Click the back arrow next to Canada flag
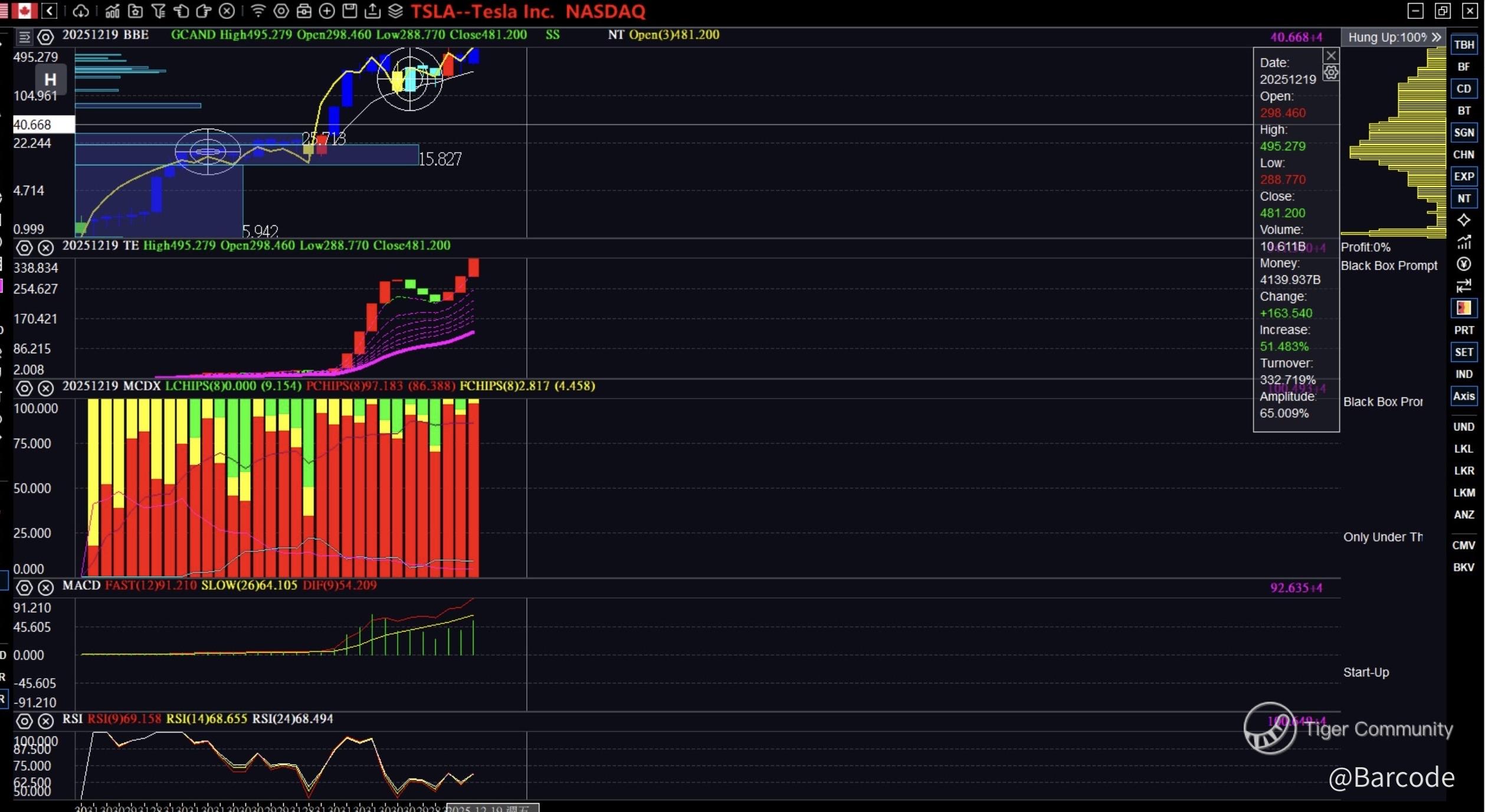The width and height of the screenshot is (1485, 812). (x=50, y=11)
